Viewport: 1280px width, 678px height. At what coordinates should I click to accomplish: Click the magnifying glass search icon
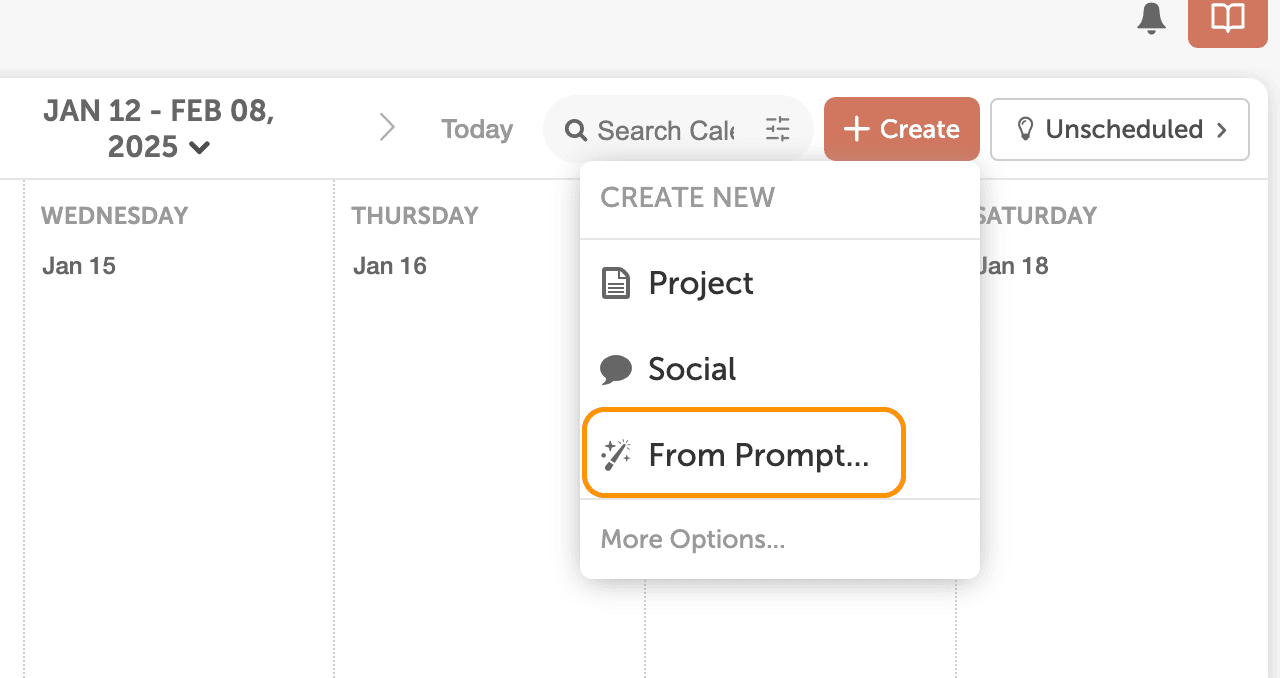pyautogui.click(x=576, y=129)
